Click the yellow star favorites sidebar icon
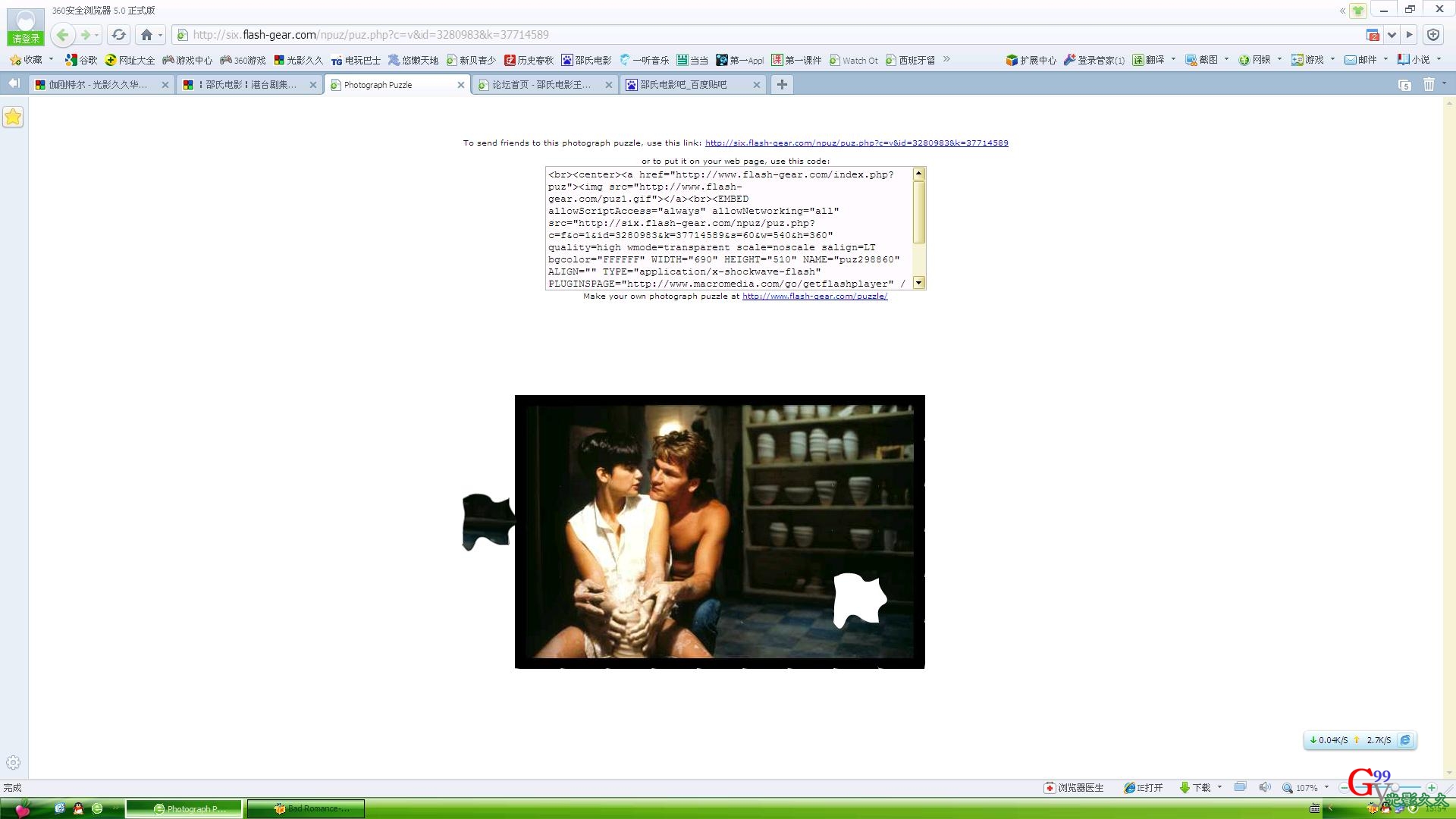 point(13,117)
